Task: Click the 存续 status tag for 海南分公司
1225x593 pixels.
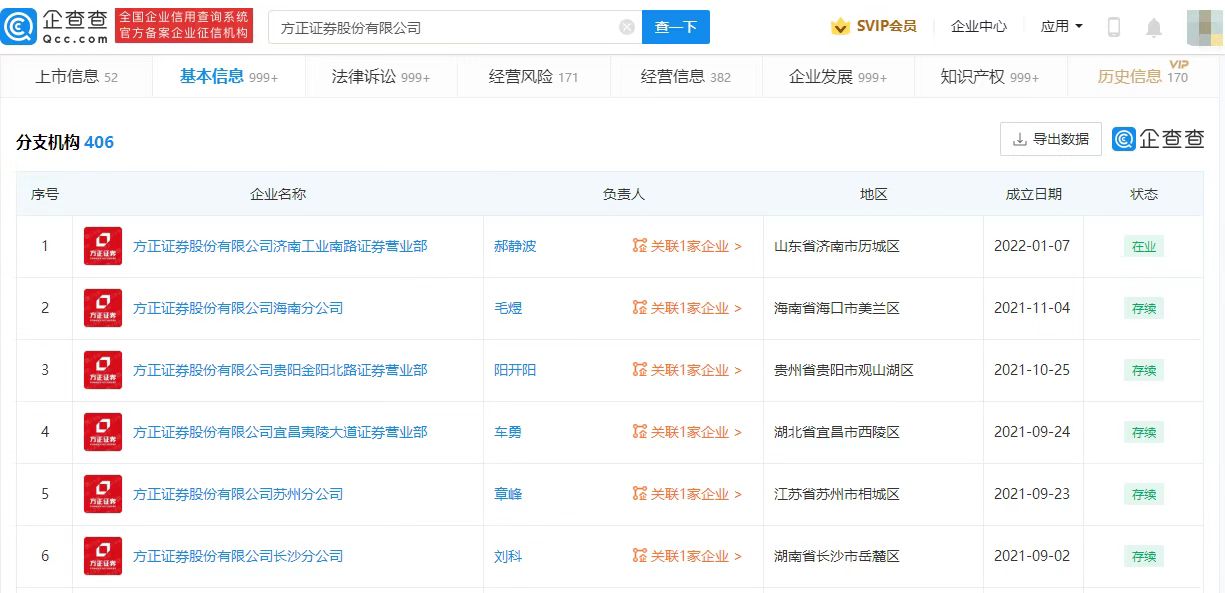Action: tap(1144, 309)
